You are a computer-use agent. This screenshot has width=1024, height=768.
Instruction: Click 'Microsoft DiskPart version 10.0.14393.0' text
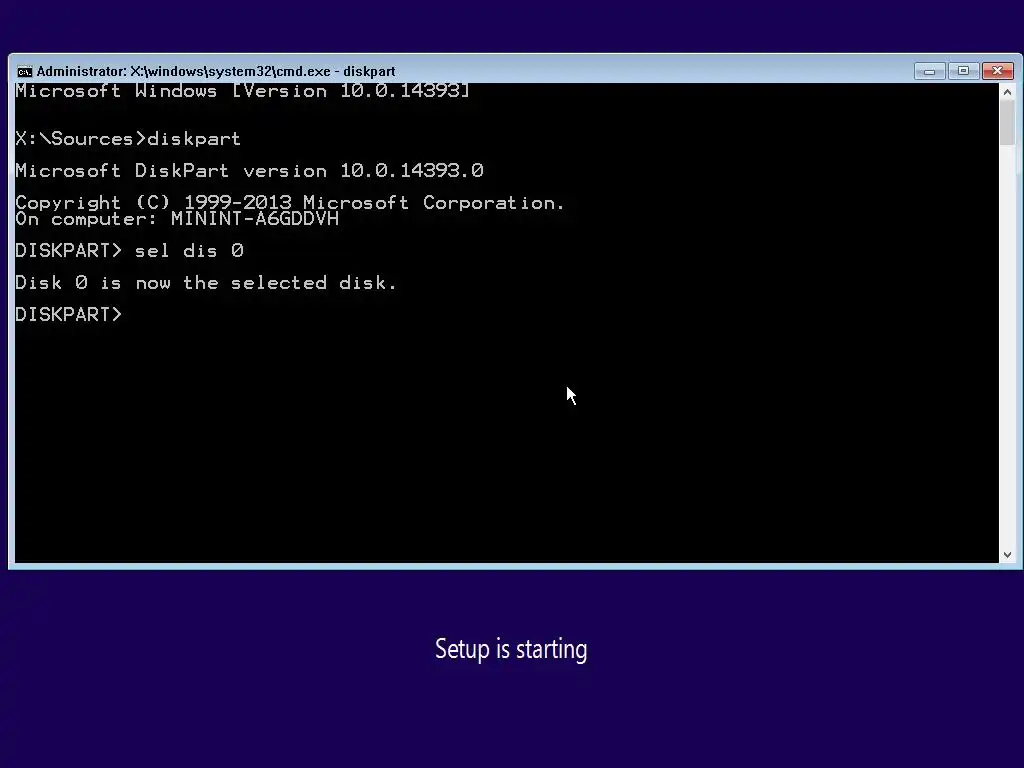249,170
